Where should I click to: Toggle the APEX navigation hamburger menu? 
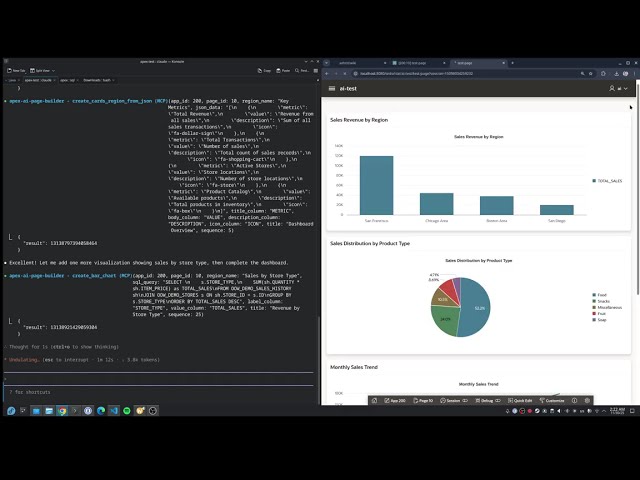click(332, 88)
